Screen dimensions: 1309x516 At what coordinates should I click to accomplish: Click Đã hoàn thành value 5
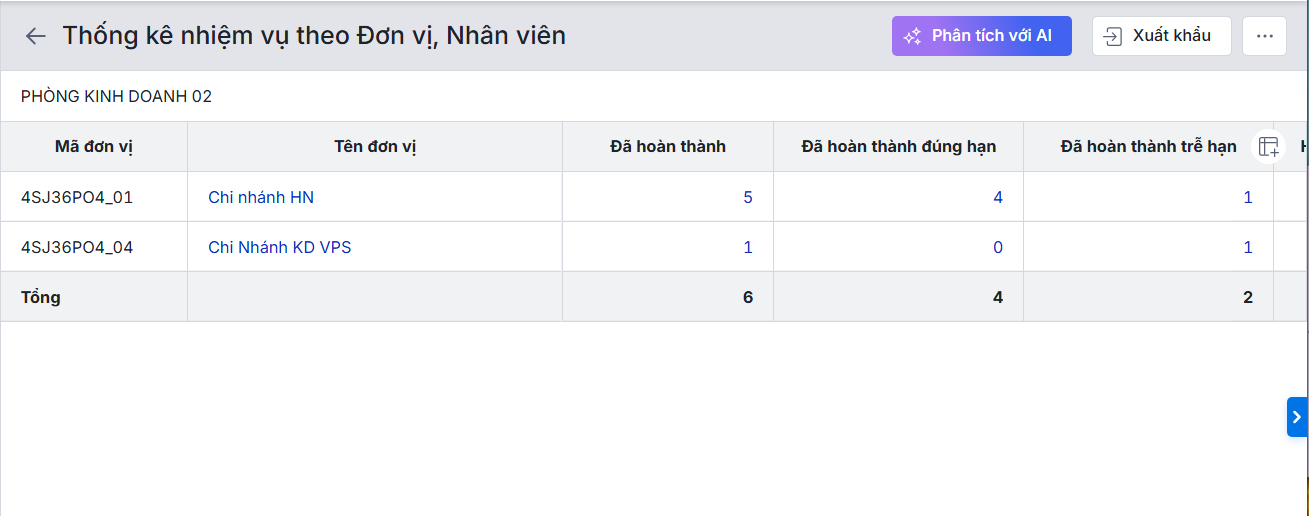747,197
